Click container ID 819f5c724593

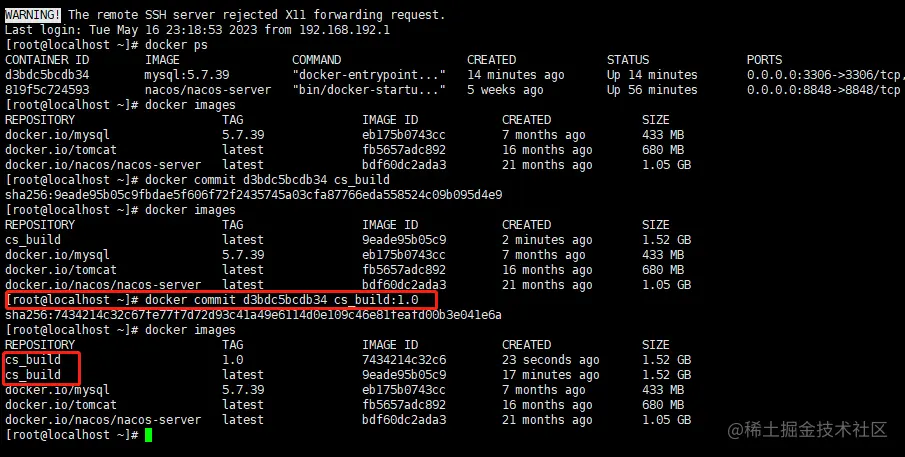pyautogui.click(x=47, y=90)
